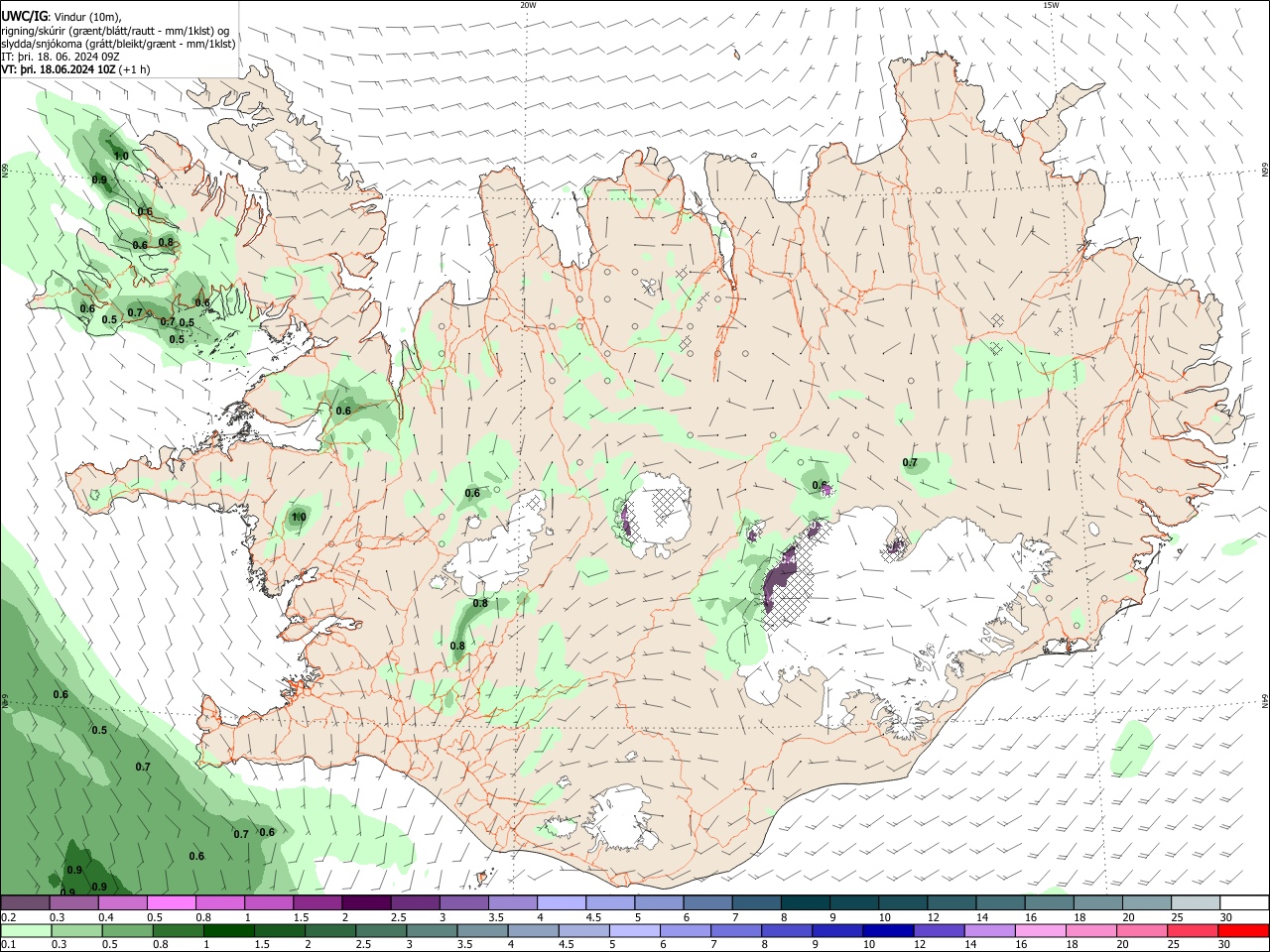Viewport: 1270px width, 952px height.
Task: Click the 1.0 rainfall value in the northern Westfjords
Action: (121, 156)
